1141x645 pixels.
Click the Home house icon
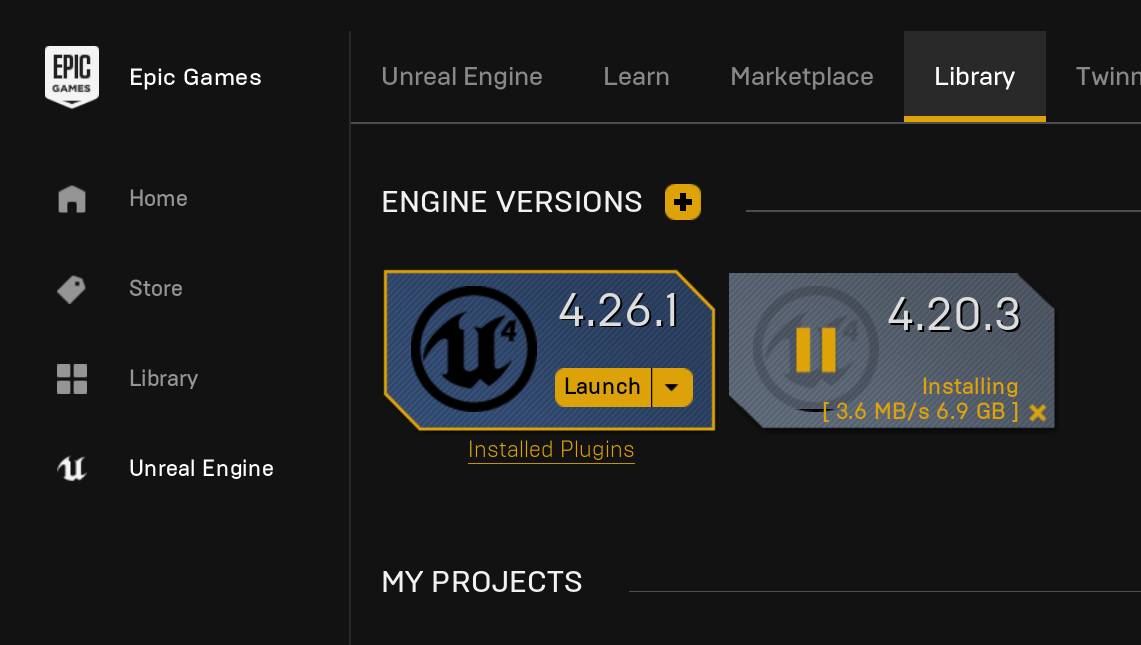point(72,199)
